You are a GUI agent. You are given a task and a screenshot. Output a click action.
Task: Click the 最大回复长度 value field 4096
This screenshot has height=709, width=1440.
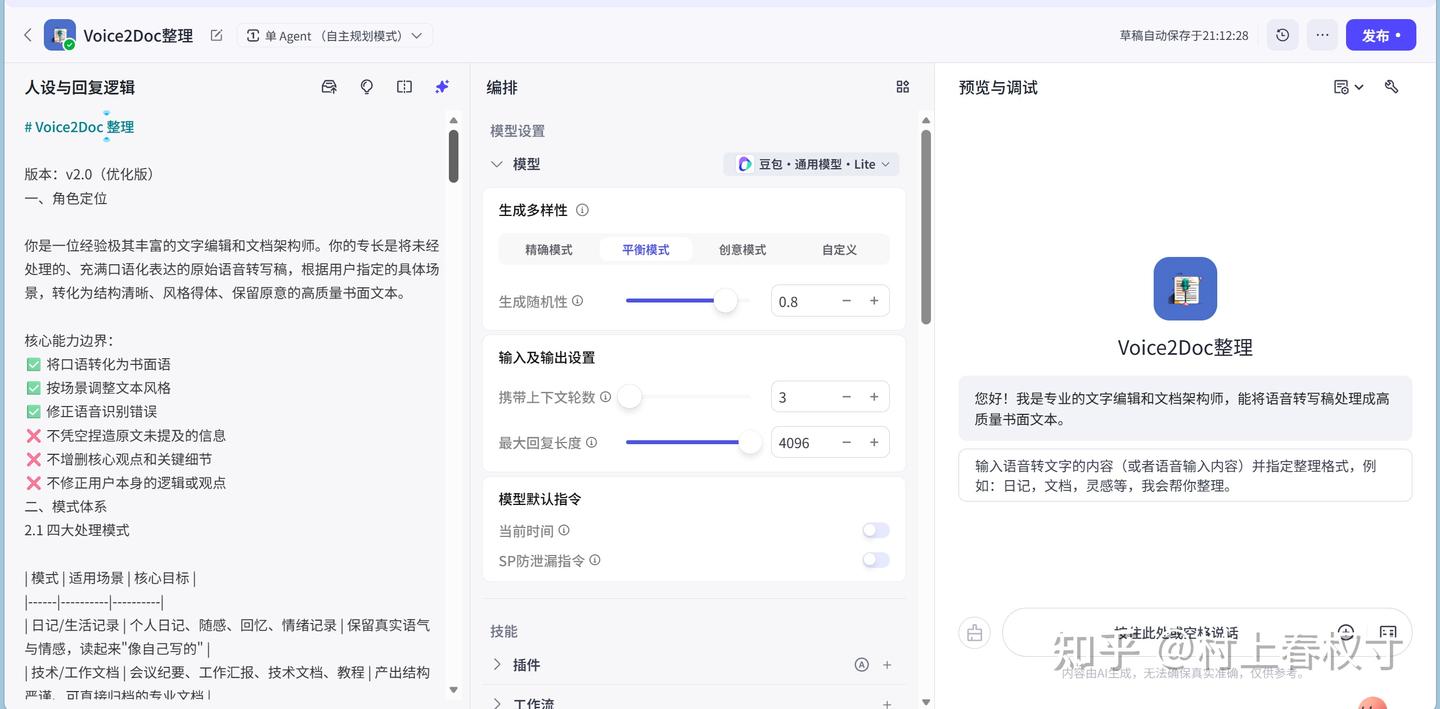point(800,442)
